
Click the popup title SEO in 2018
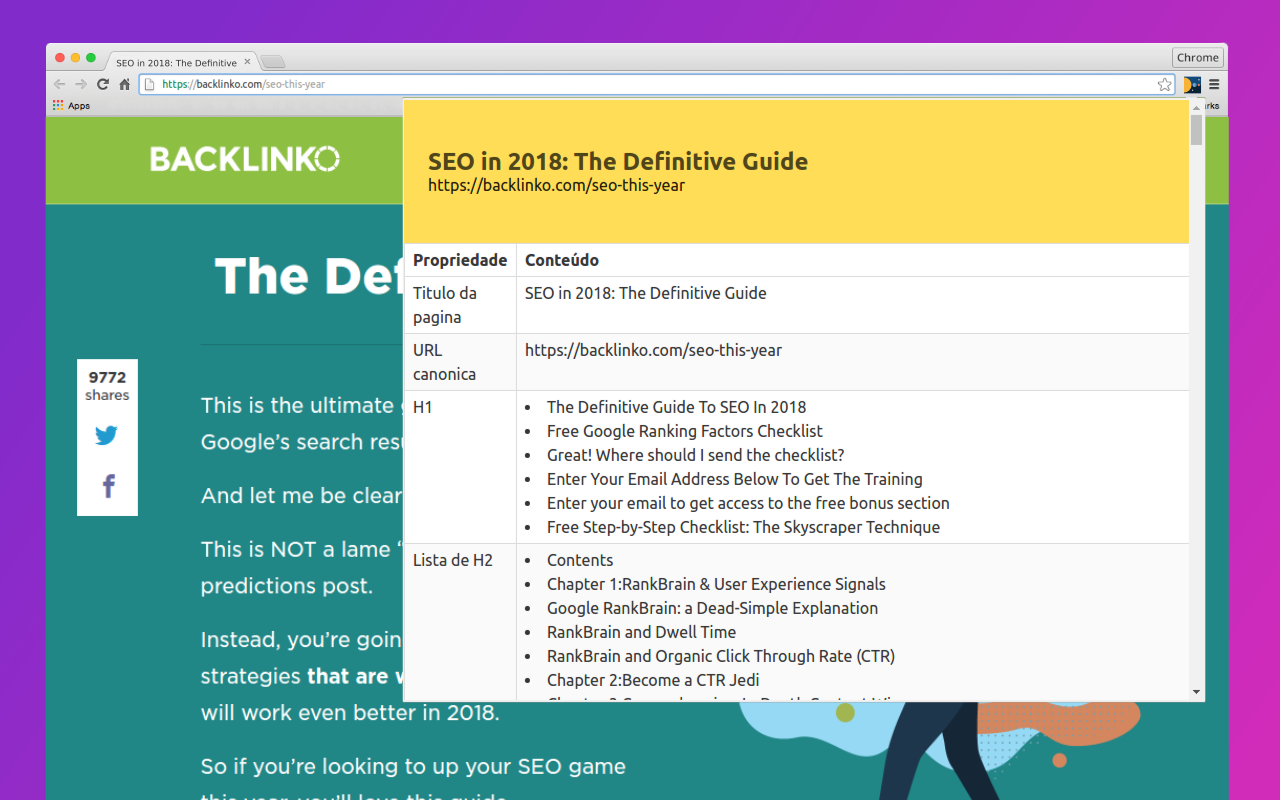click(x=618, y=161)
